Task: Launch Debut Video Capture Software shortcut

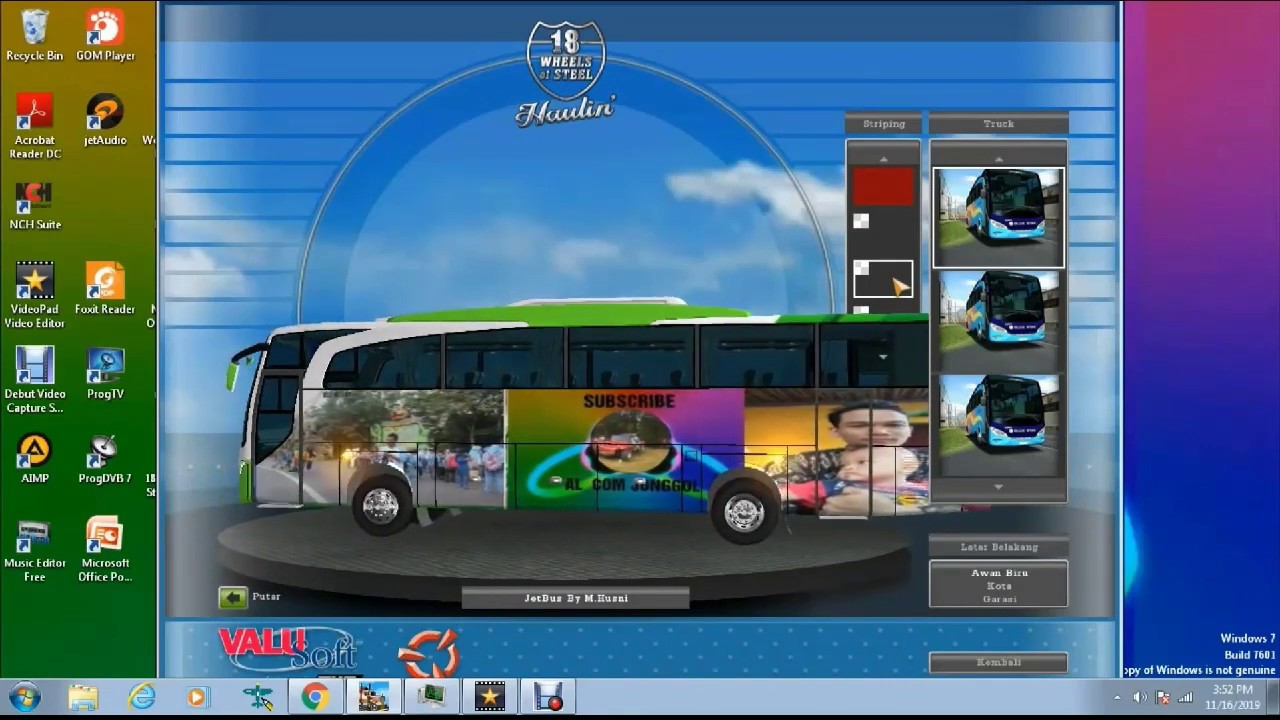Action: [34, 381]
